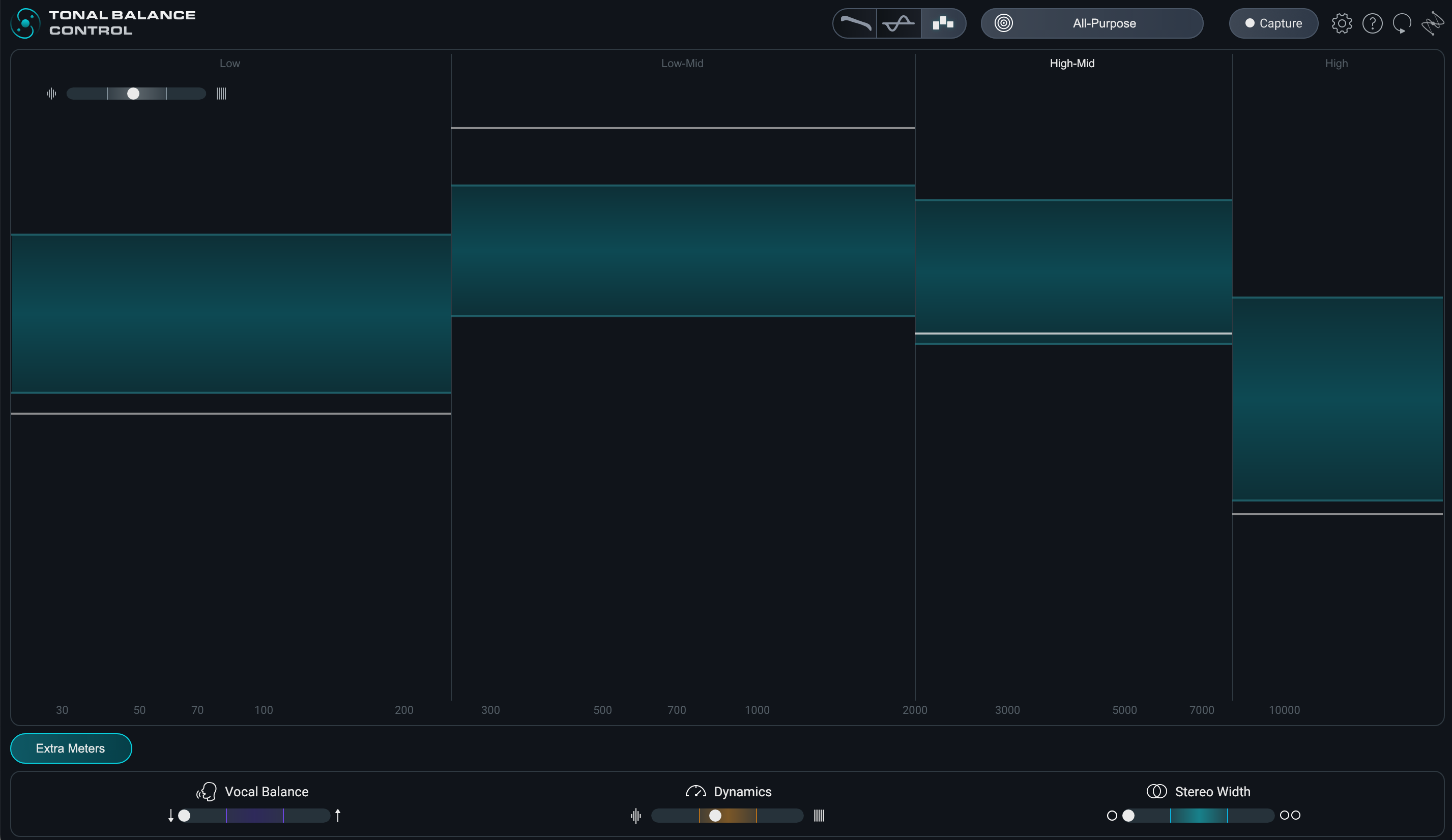Open settings with the gear icon
This screenshot has width=1452, height=840.
point(1342,23)
